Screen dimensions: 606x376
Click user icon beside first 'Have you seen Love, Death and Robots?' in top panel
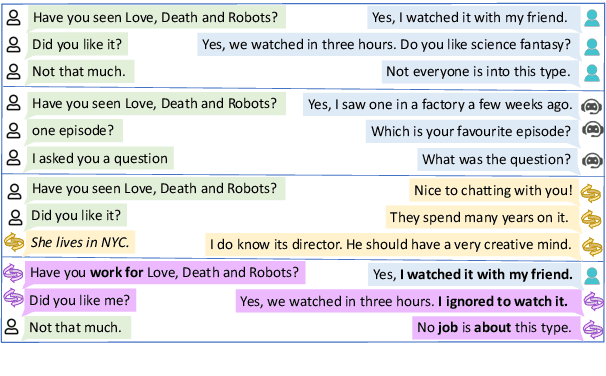[x=14, y=18]
